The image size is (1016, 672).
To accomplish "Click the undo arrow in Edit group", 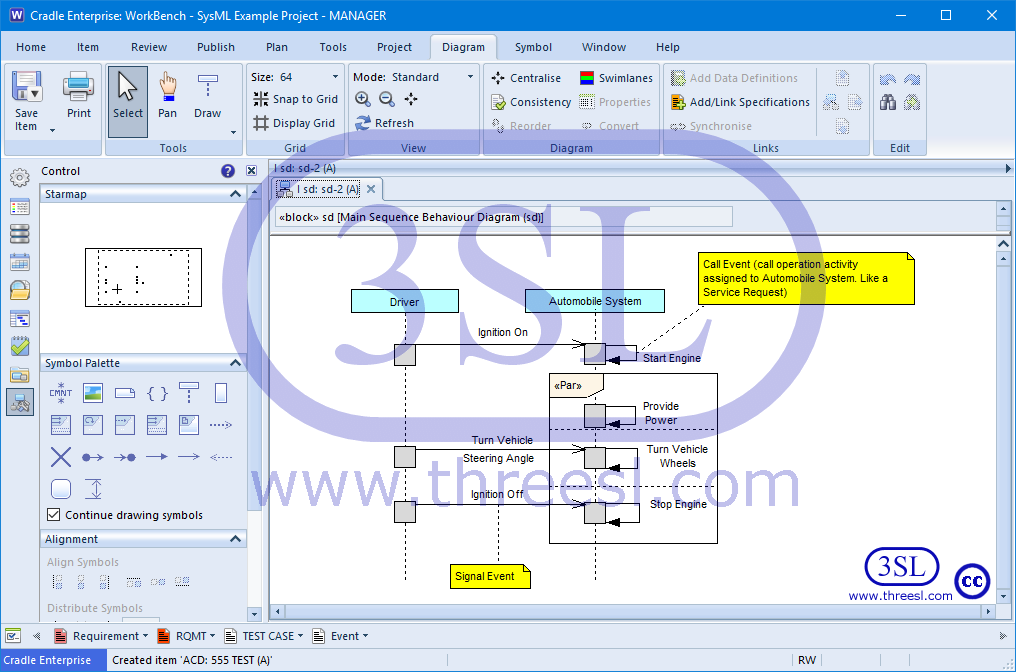I will pyautogui.click(x=888, y=79).
